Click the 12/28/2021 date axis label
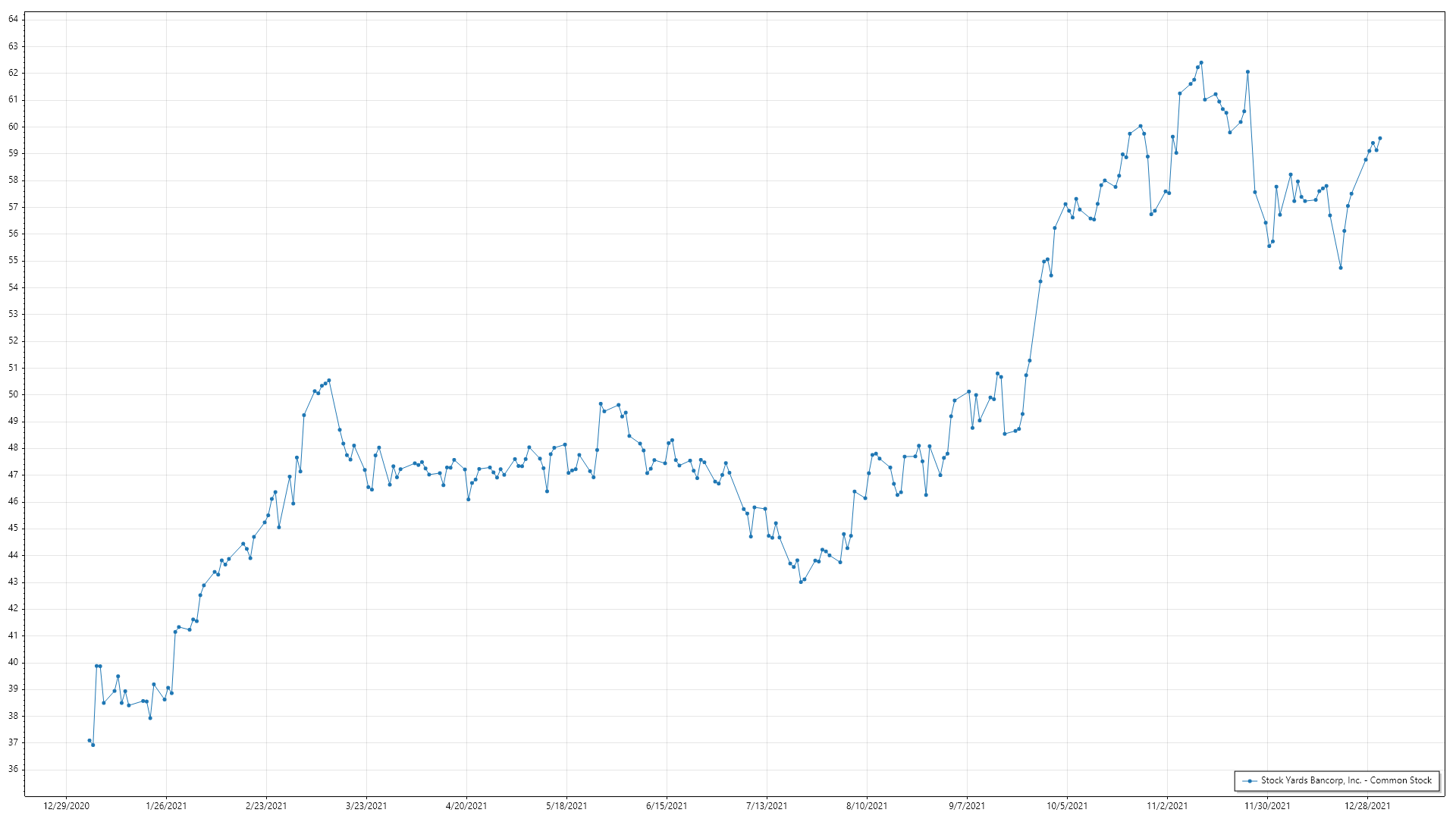 click(1367, 806)
